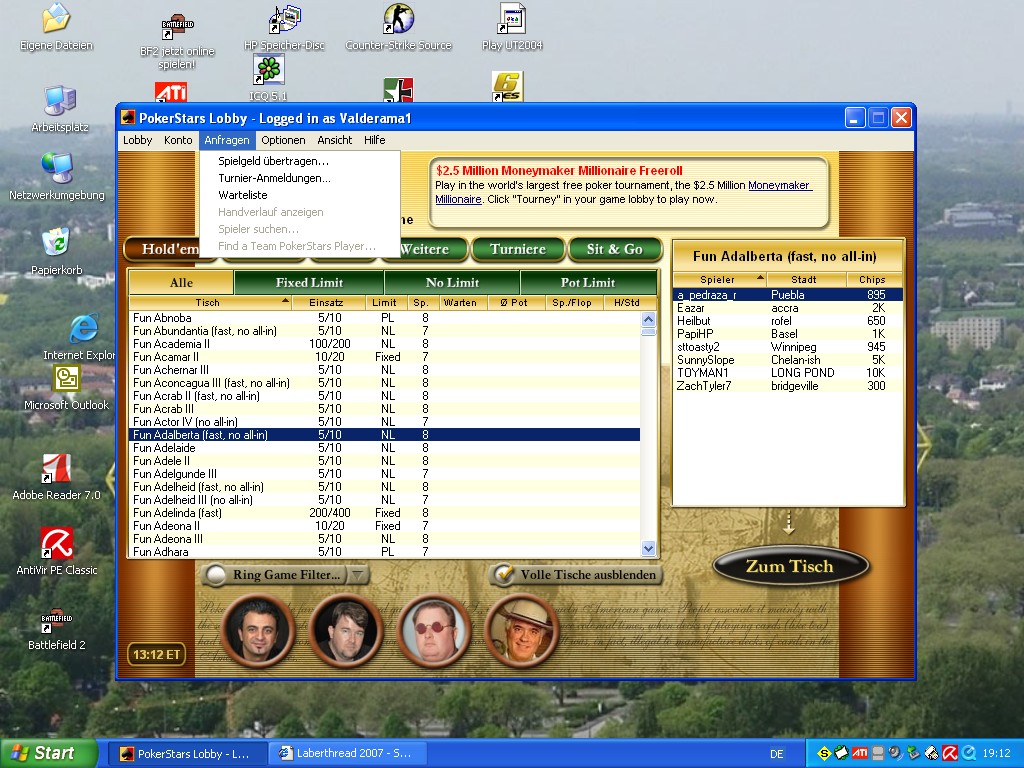Image resolution: width=1024 pixels, height=768 pixels.
Task: Open the Papierkorb recycle bin icon
Action: click(56, 243)
